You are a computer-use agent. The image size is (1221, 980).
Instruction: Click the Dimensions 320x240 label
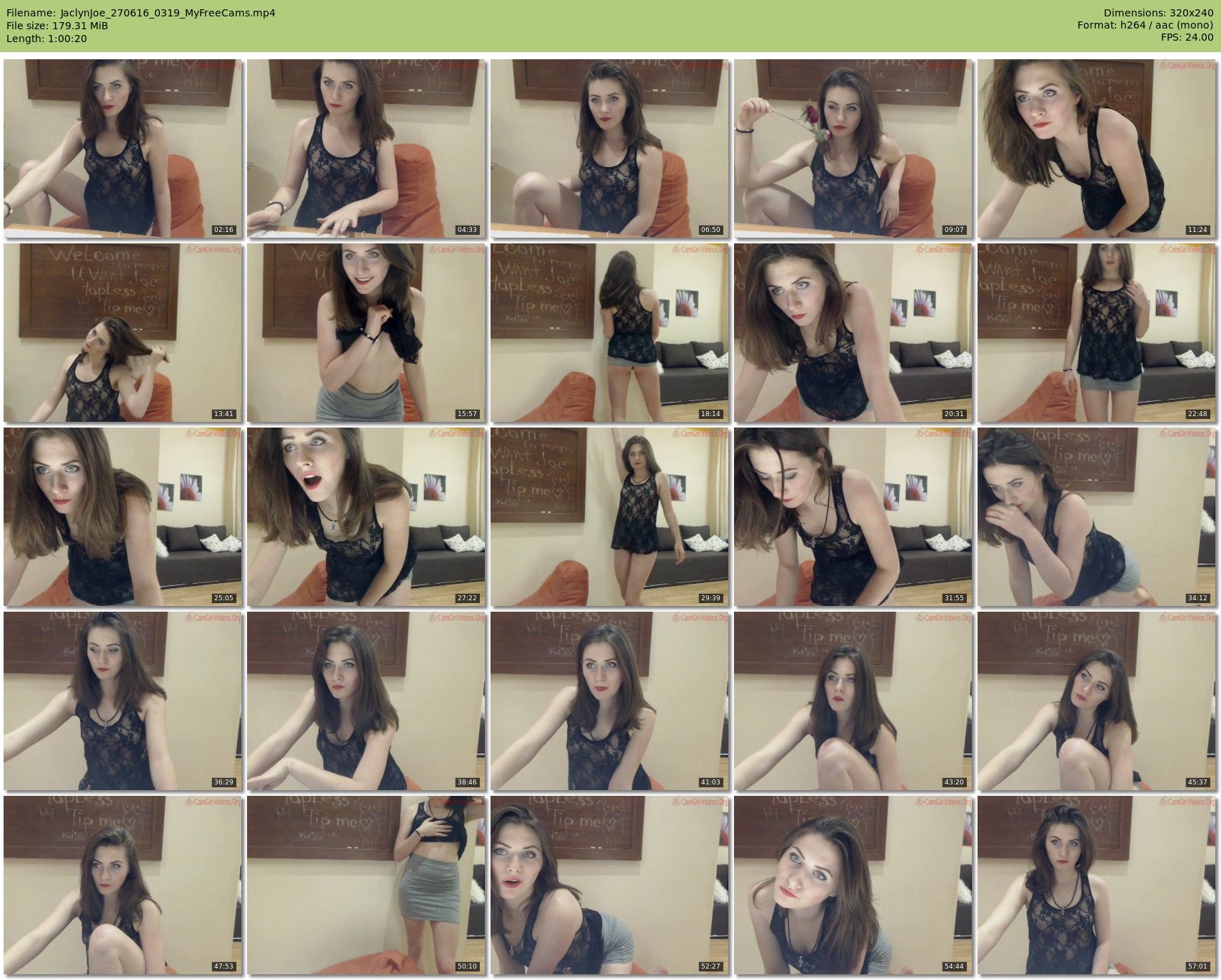point(1158,13)
